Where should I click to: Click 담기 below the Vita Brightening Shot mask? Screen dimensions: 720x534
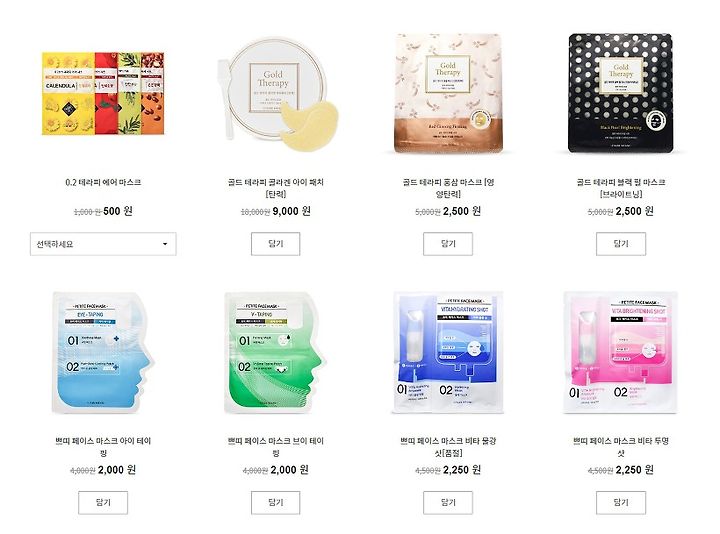click(621, 503)
